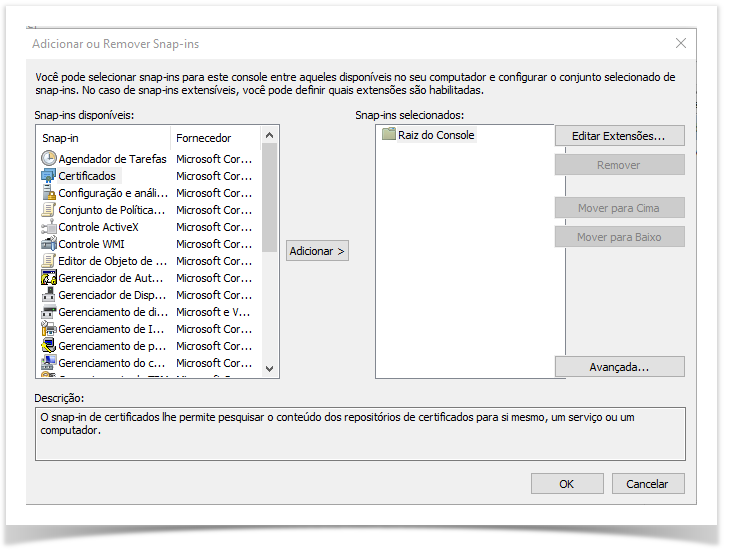Open the Avançada options
Image resolution: width=731 pixels, height=554 pixels.
tap(619, 367)
